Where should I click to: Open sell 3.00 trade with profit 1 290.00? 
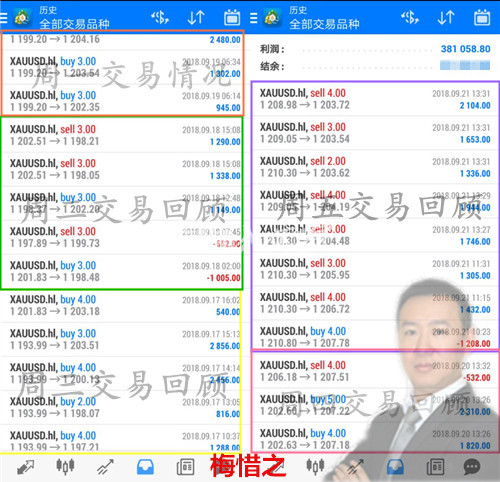click(122, 135)
